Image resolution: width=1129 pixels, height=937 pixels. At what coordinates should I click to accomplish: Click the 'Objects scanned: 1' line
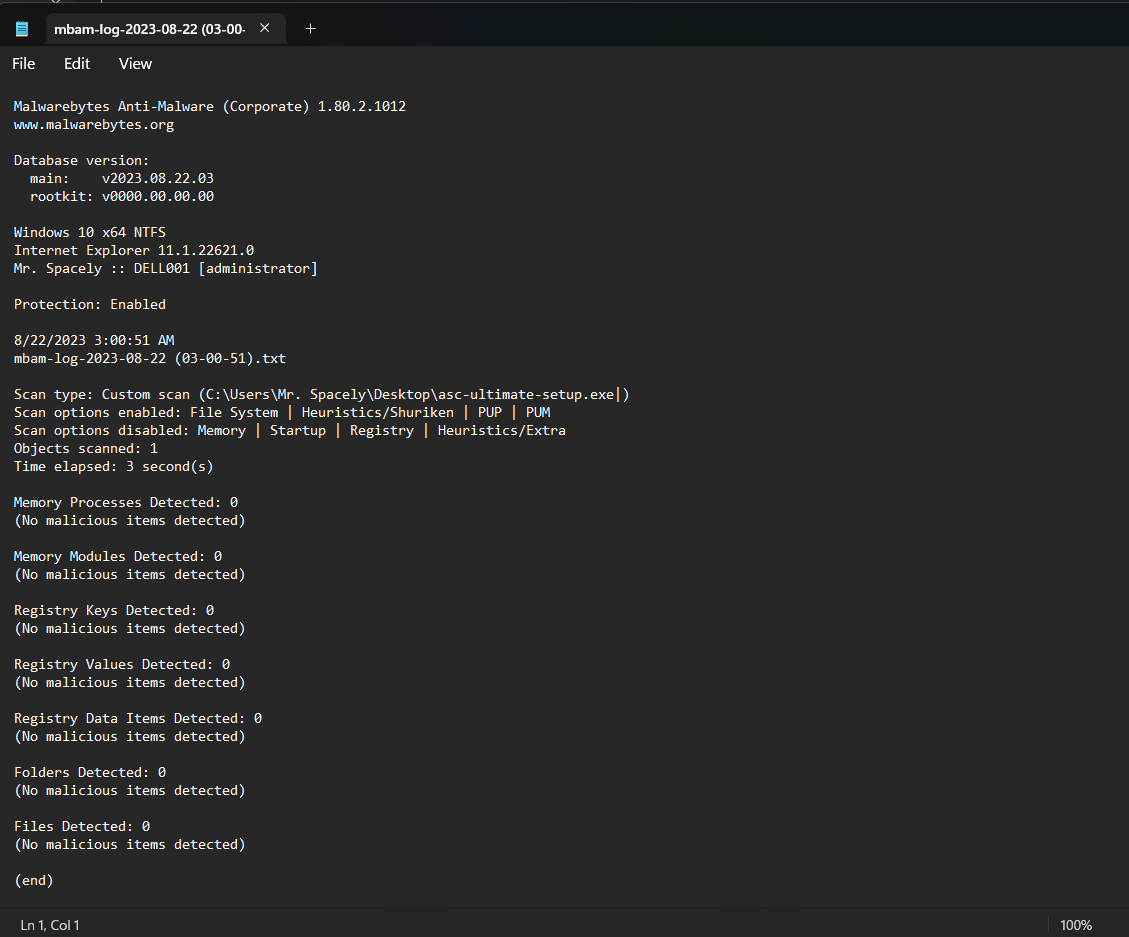(86, 448)
